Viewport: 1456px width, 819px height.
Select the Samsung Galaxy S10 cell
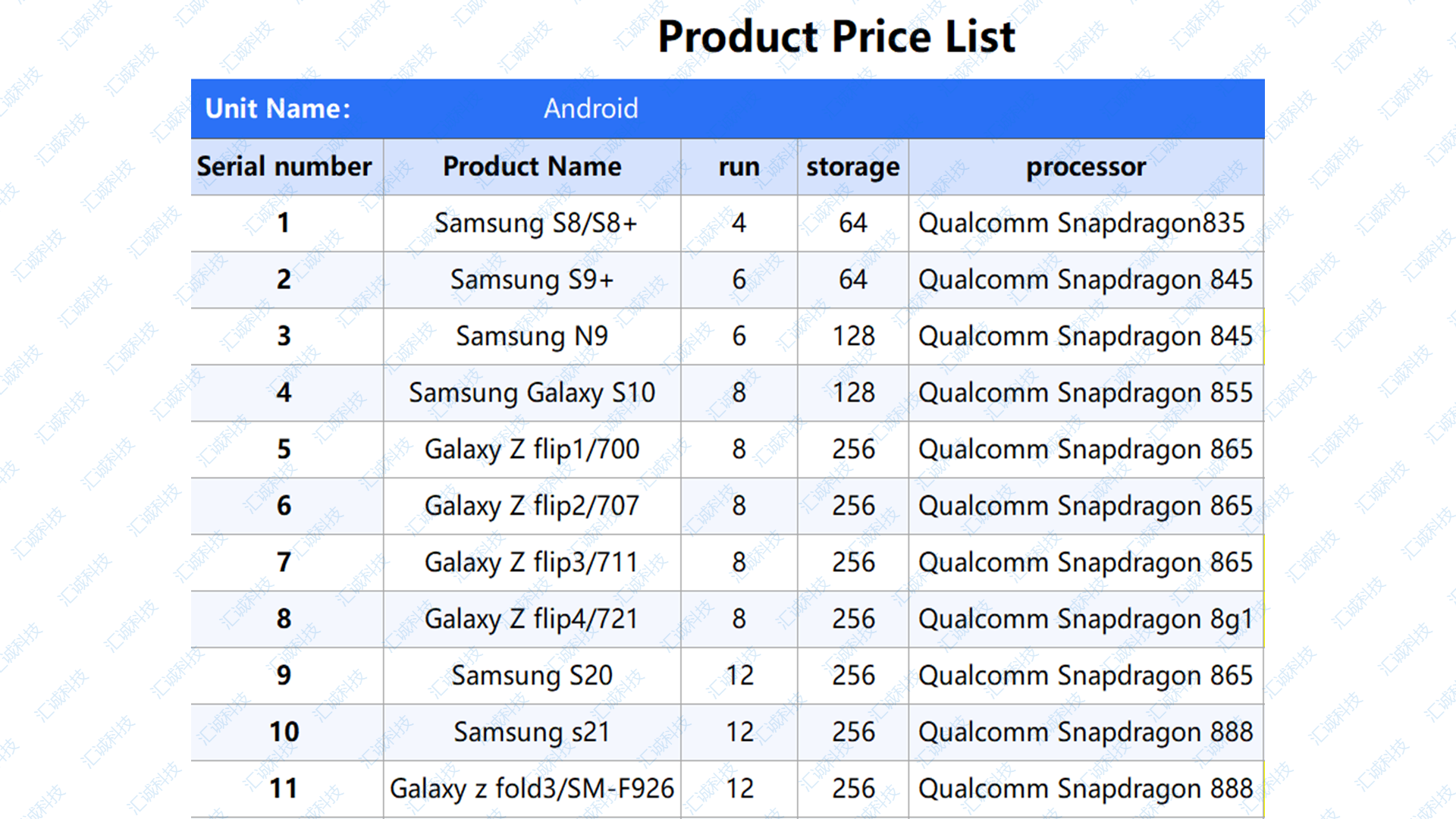click(x=532, y=393)
